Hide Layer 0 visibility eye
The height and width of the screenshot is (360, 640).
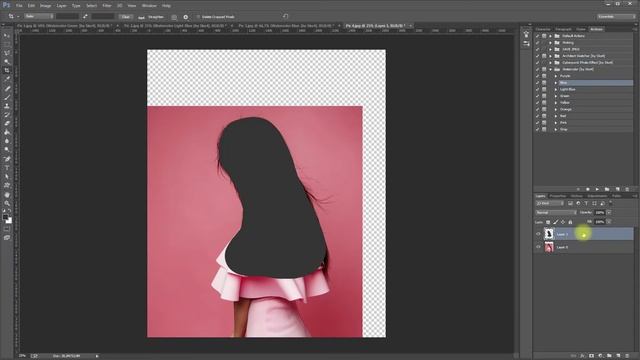[x=538, y=247]
